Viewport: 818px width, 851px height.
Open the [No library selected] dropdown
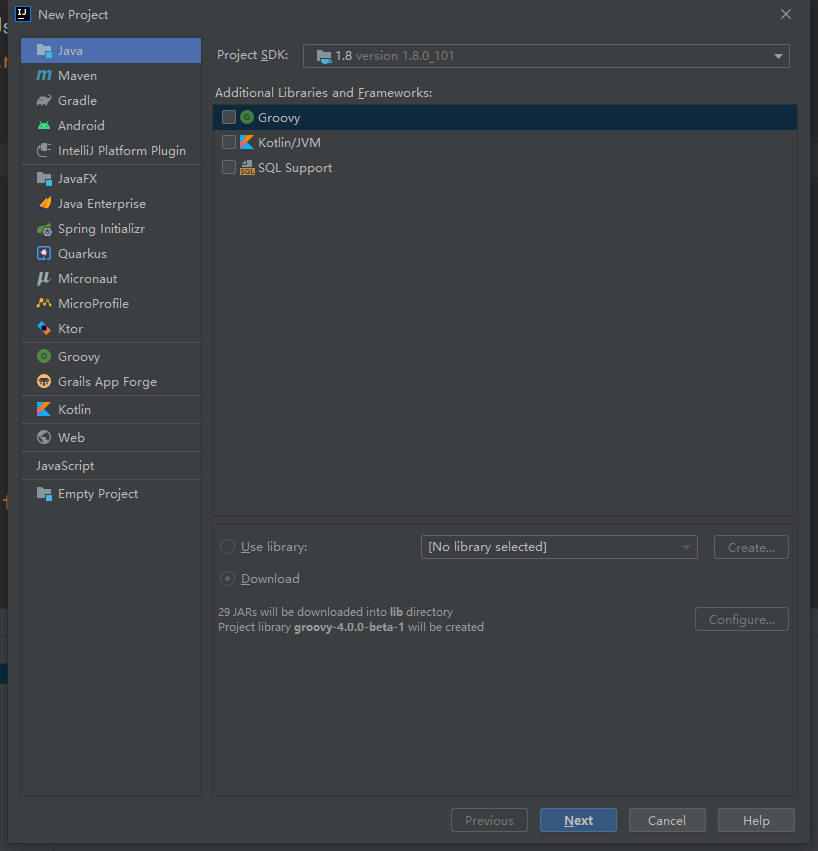coord(558,547)
